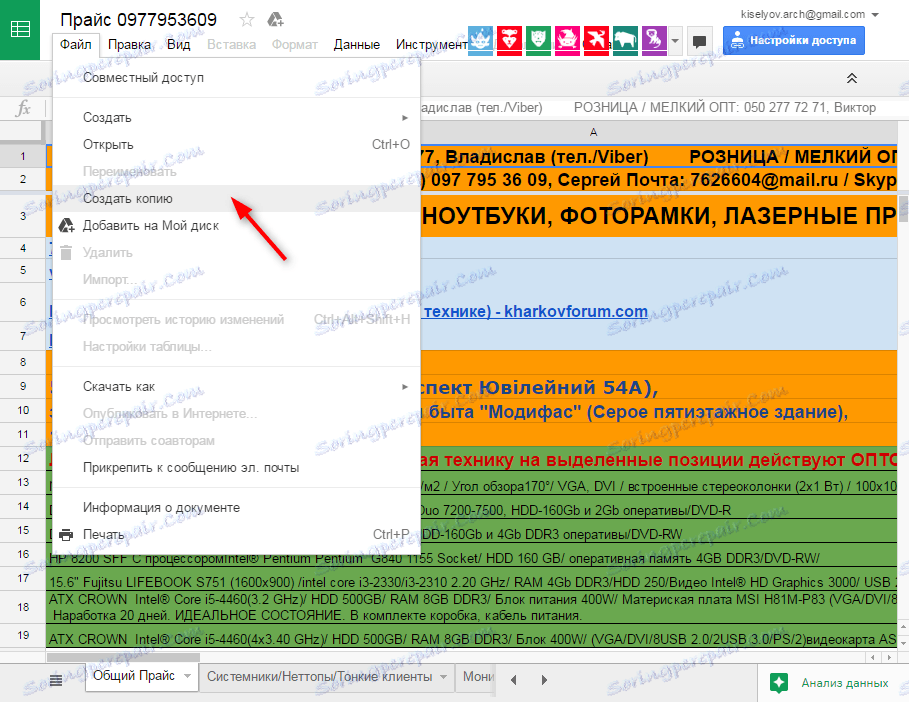
Task: Open comments via the speech bubble icon
Action: click(699, 40)
